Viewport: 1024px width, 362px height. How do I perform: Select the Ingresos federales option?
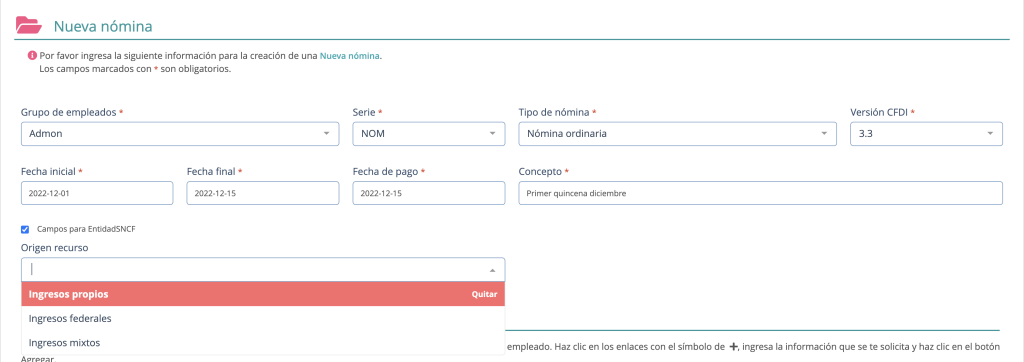point(263,318)
